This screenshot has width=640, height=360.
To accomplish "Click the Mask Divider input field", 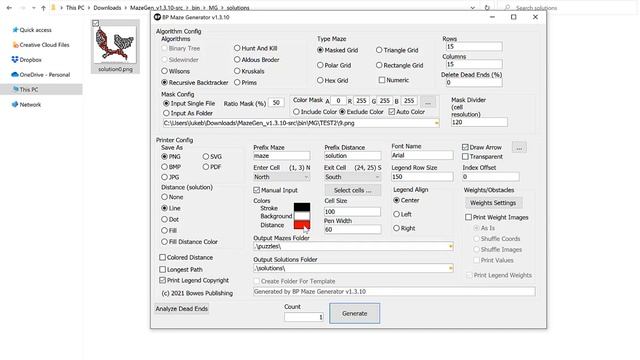I will 479,122.
